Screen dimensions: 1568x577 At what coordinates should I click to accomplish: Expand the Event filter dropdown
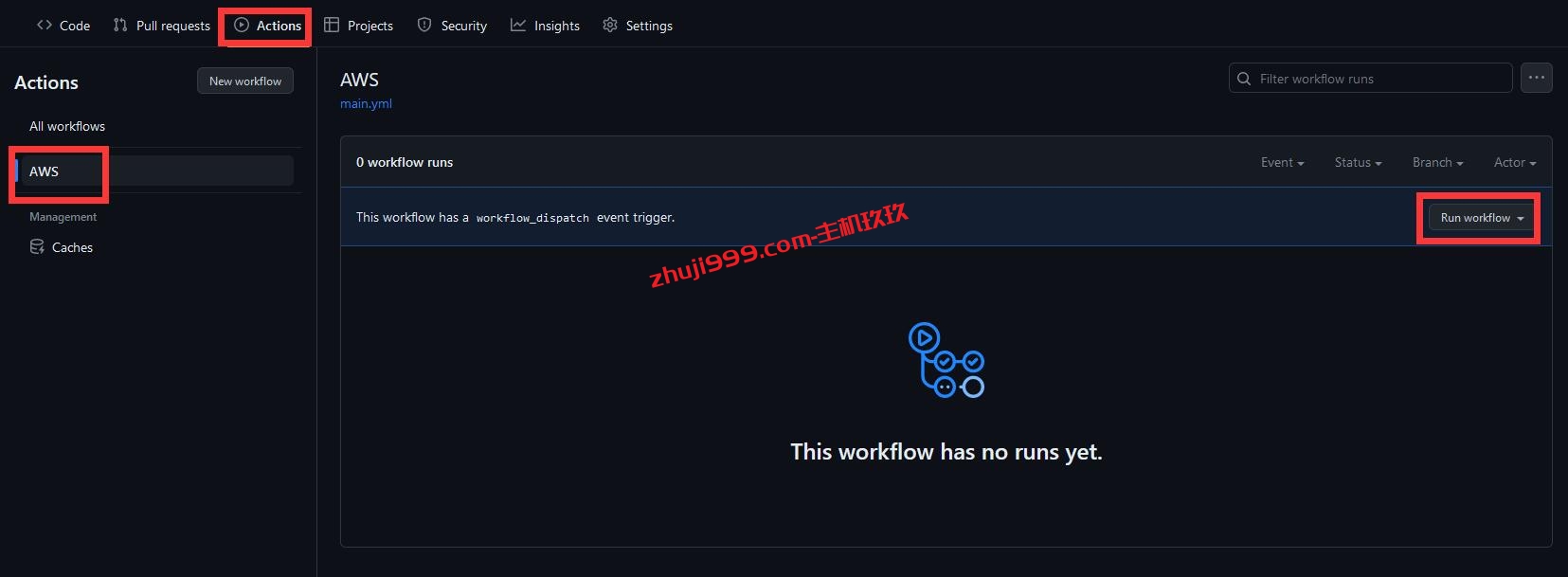coord(1283,163)
